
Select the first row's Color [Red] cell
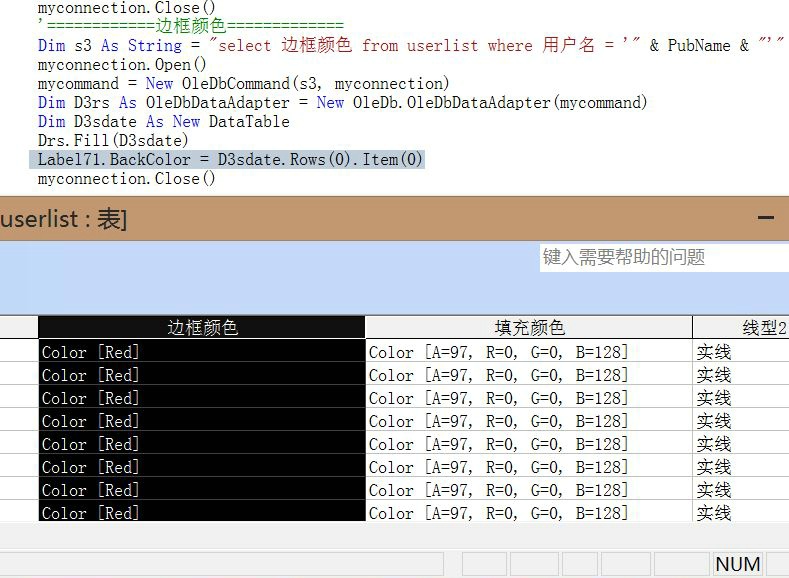click(x=202, y=351)
